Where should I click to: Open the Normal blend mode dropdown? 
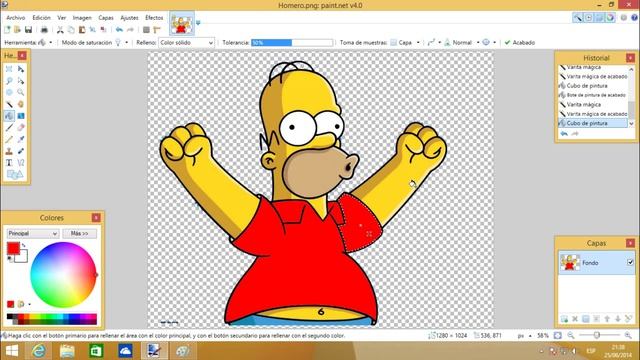462,42
